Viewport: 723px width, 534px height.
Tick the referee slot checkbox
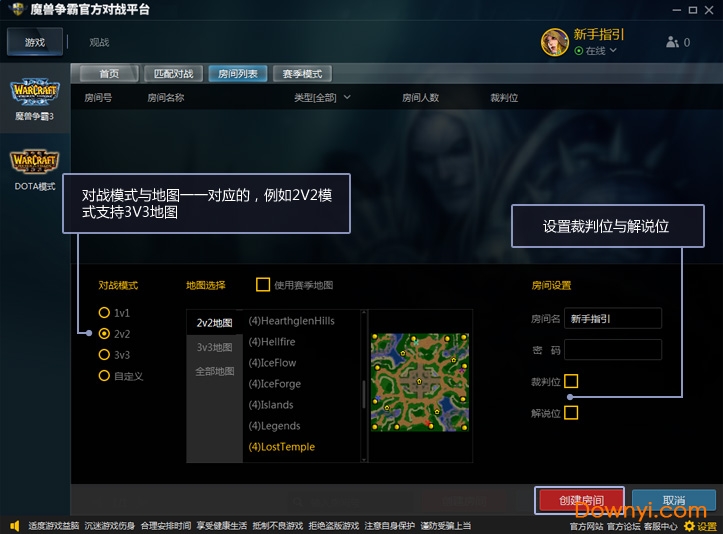tap(571, 381)
